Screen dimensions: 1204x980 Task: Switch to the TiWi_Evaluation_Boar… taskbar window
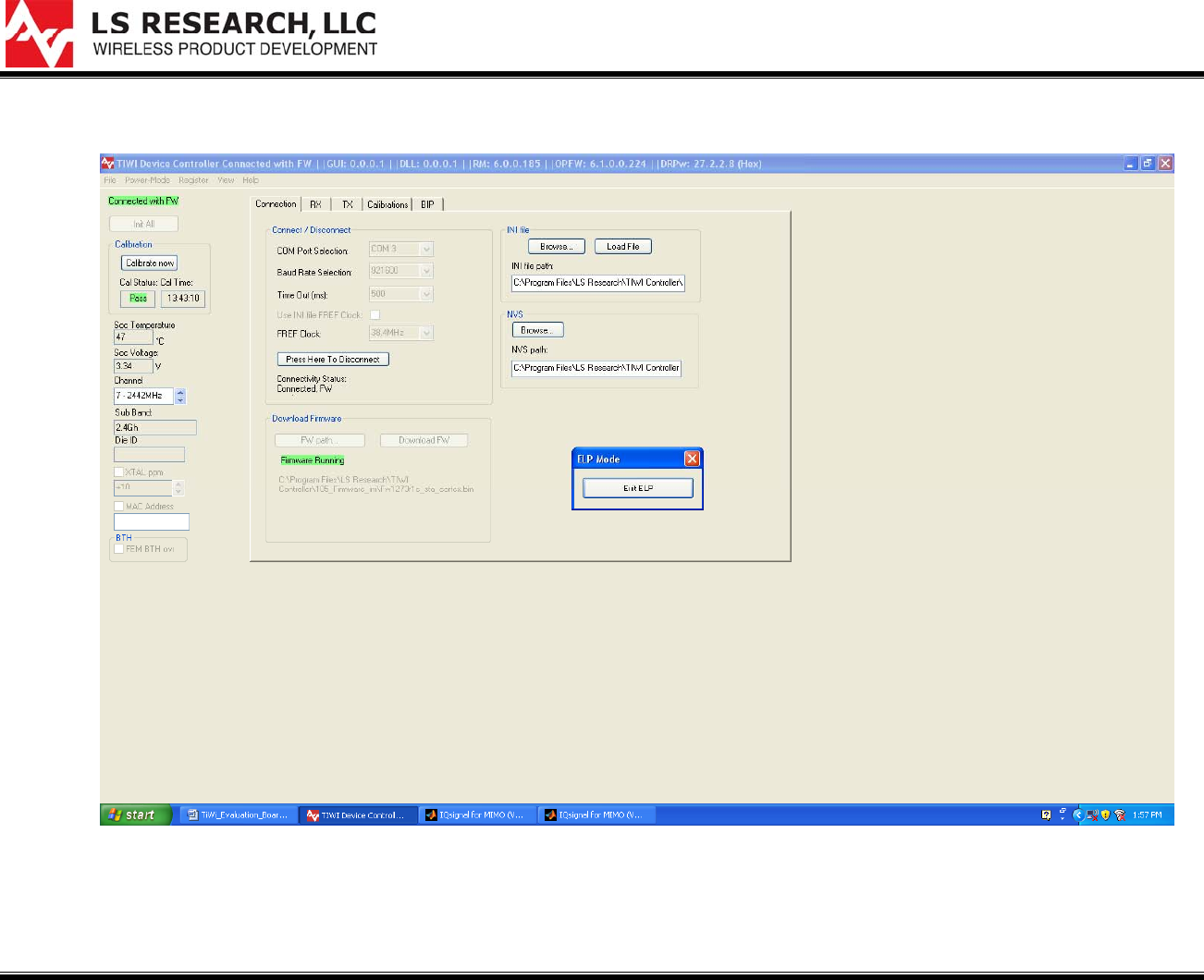coord(239,815)
